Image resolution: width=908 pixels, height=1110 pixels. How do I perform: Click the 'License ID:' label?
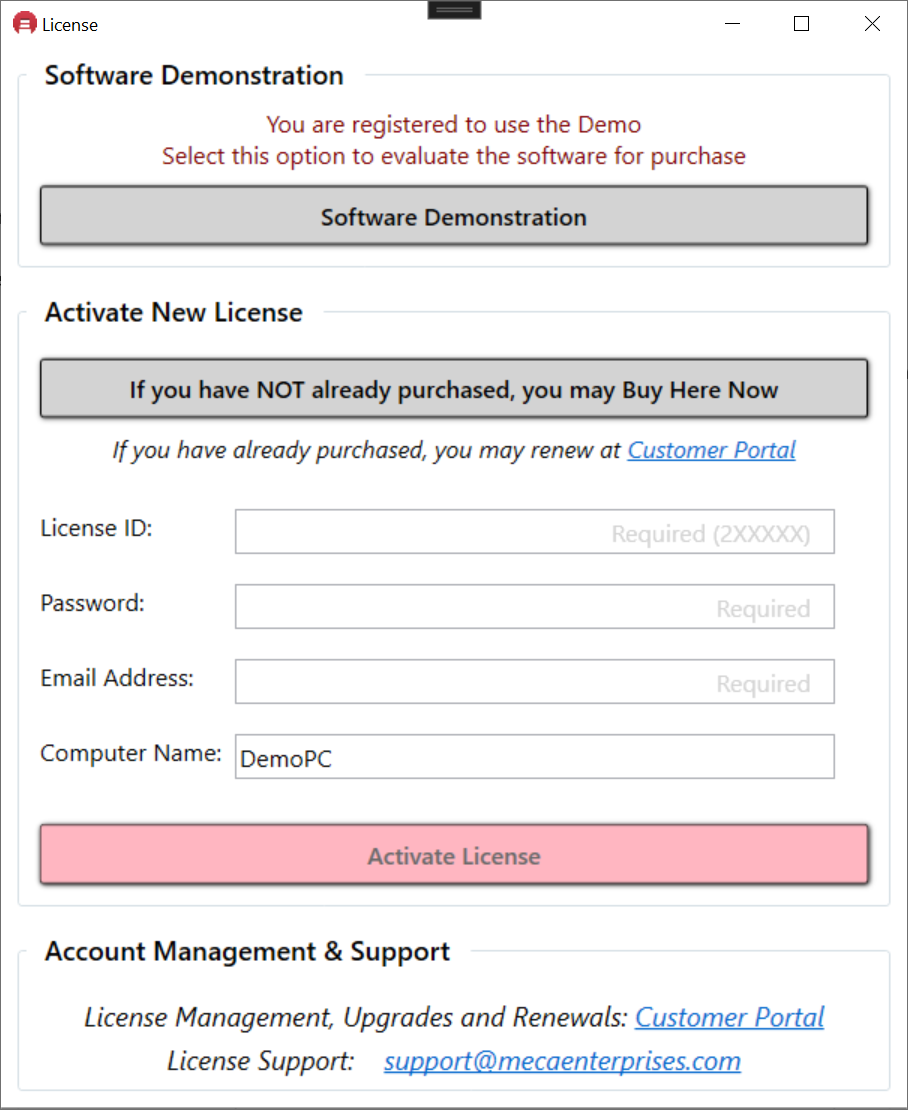click(x=96, y=528)
